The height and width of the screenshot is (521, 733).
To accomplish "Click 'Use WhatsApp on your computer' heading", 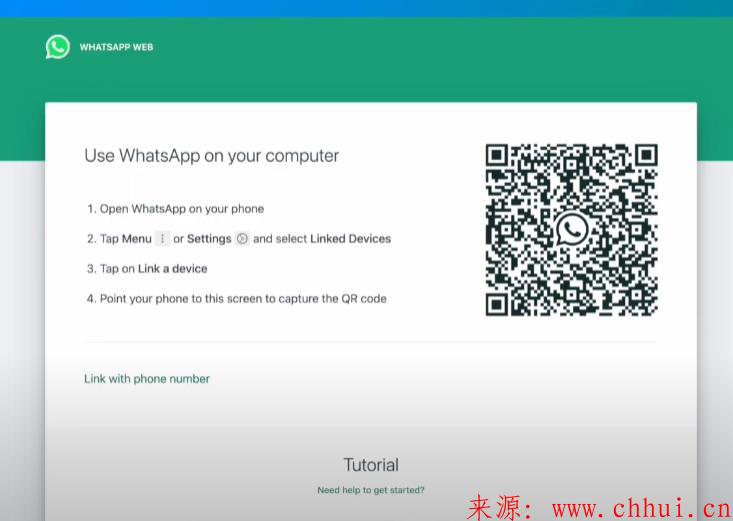I will click(211, 156).
